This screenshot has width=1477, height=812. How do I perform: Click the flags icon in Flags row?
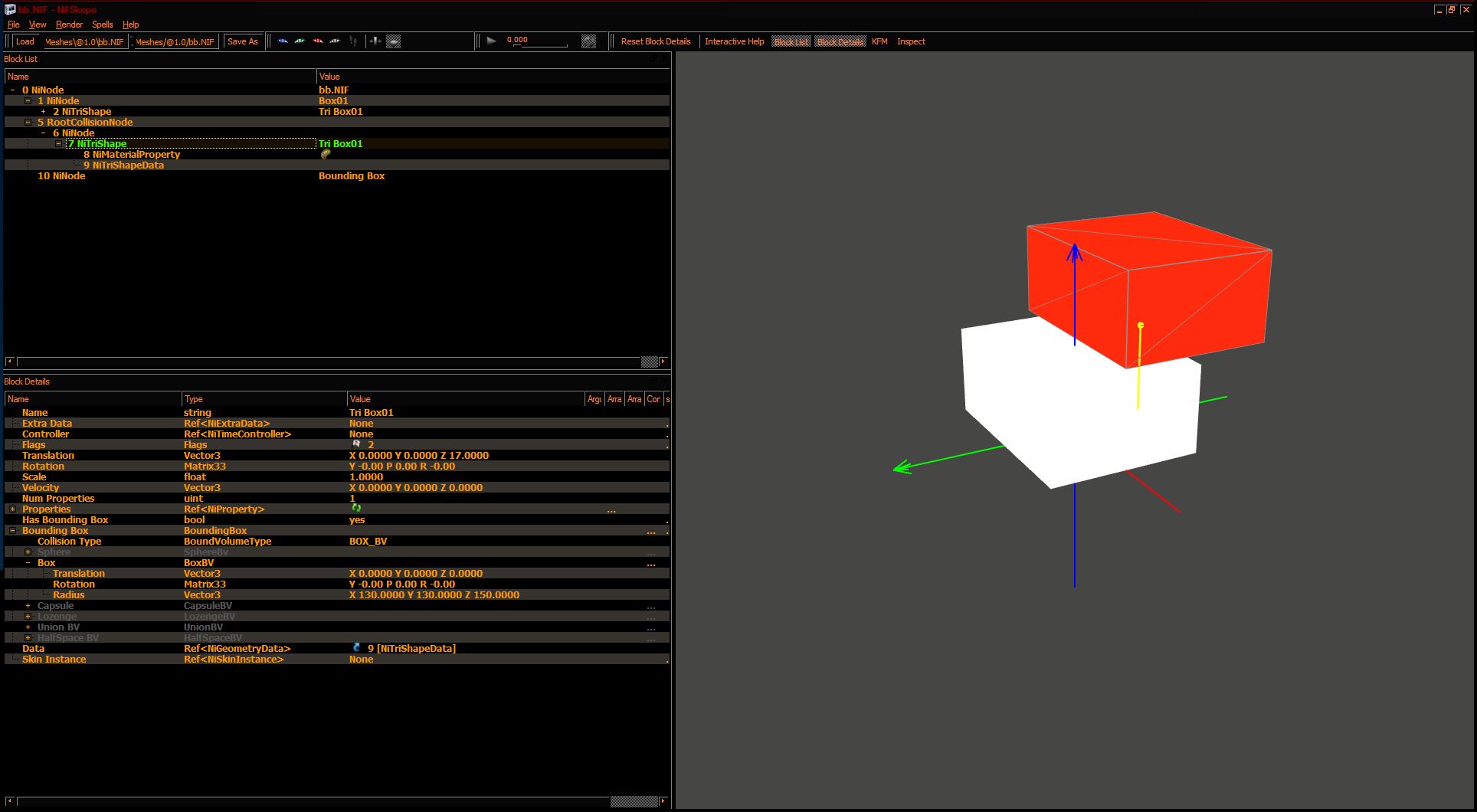point(356,444)
